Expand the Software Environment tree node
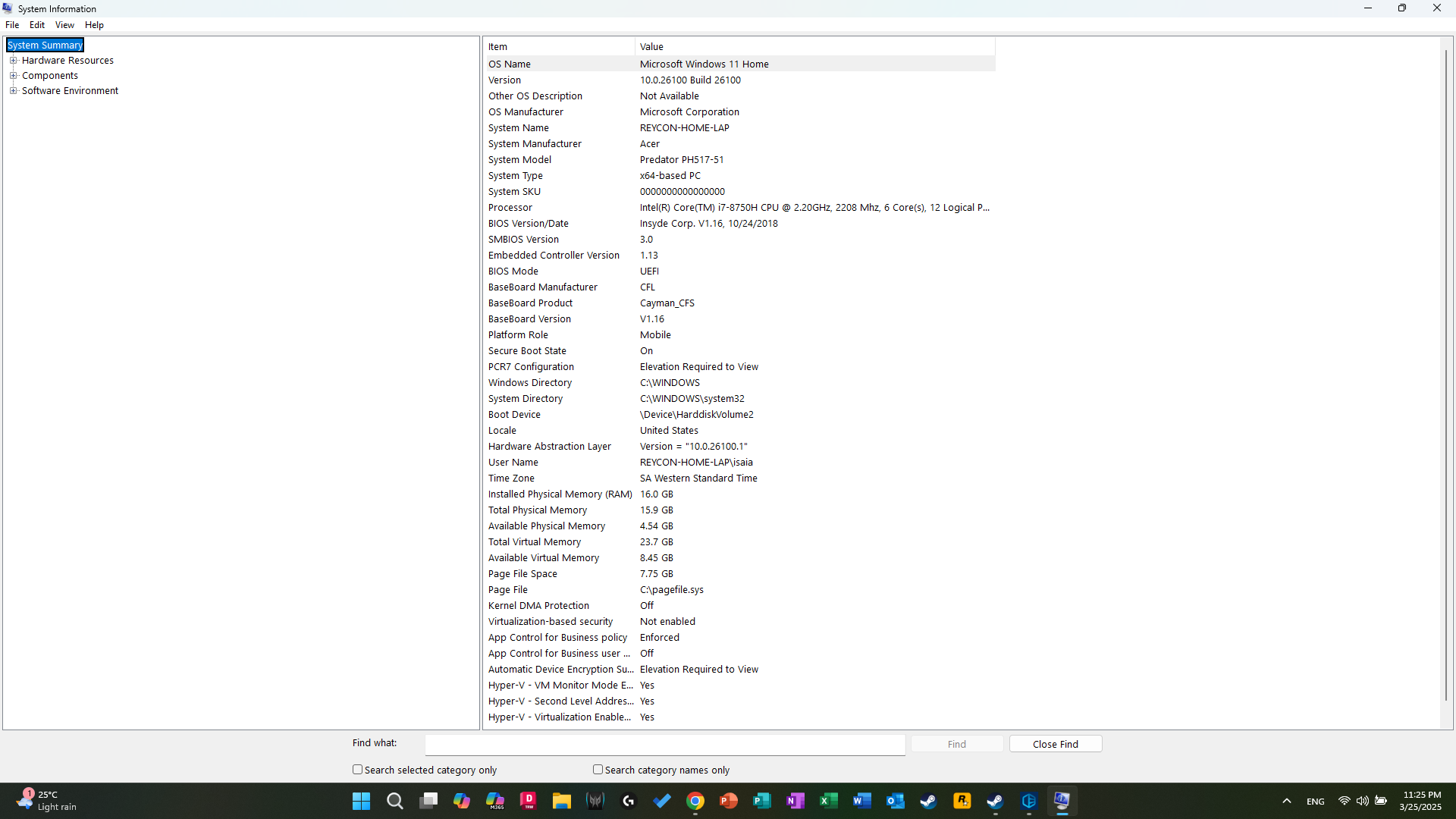1456x819 pixels. point(13,91)
